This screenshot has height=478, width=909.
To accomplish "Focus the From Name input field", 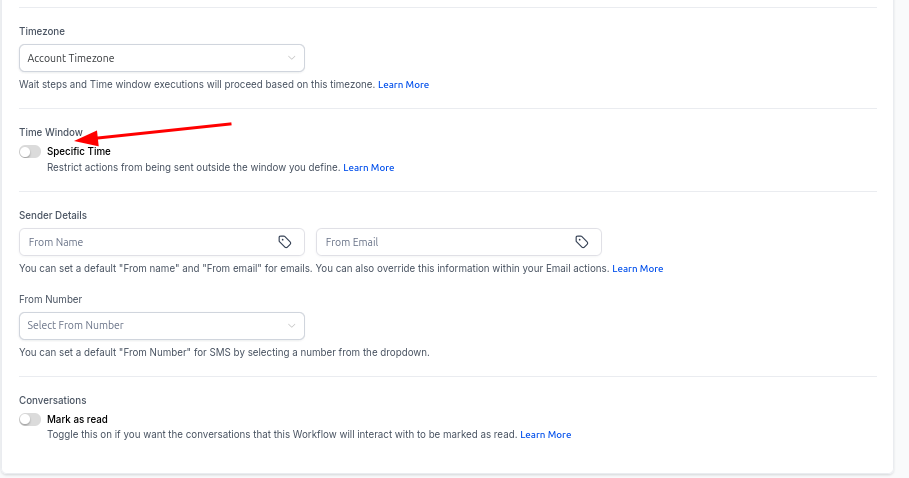I will tap(145, 242).
